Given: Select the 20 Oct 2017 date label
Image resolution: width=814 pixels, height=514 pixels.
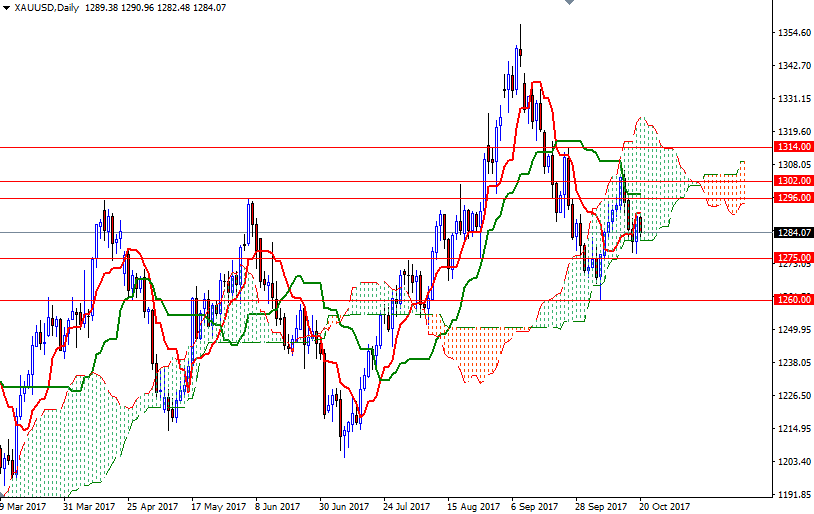Looking at the screenshot, I should click(664, 506).
